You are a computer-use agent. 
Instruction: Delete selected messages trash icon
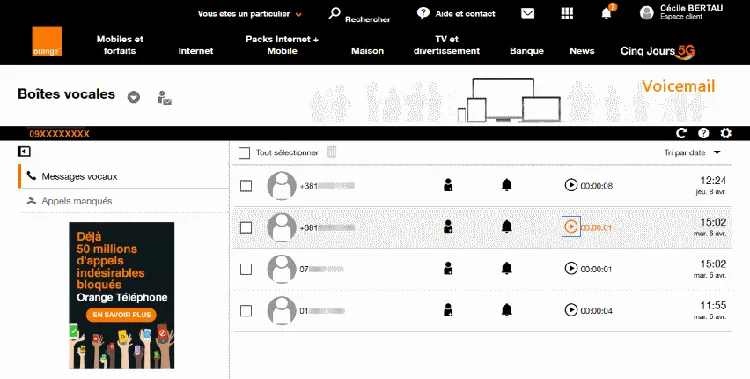pos(331,152)
